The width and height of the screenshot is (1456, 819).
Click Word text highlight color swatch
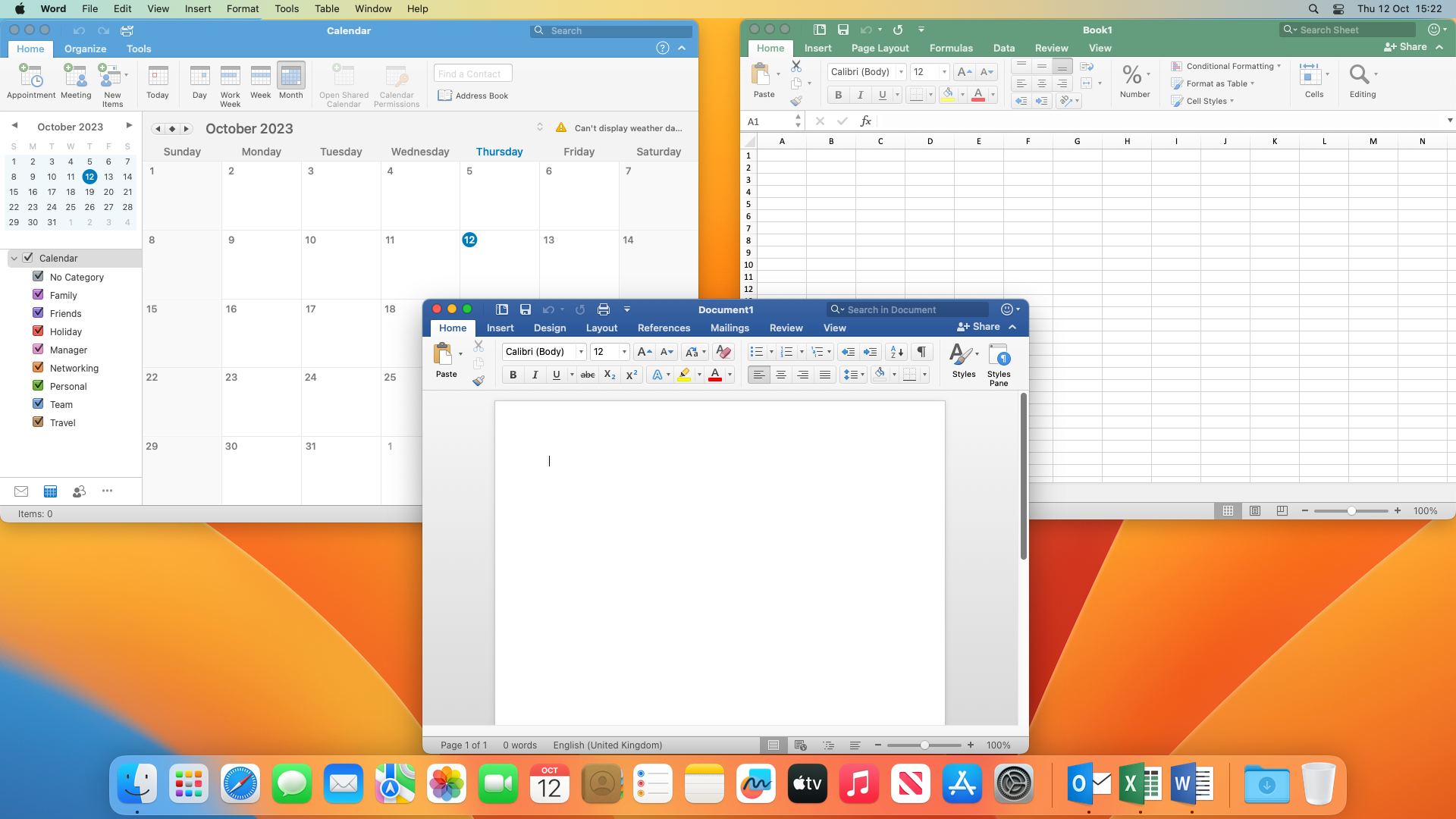tap(685, 375)
